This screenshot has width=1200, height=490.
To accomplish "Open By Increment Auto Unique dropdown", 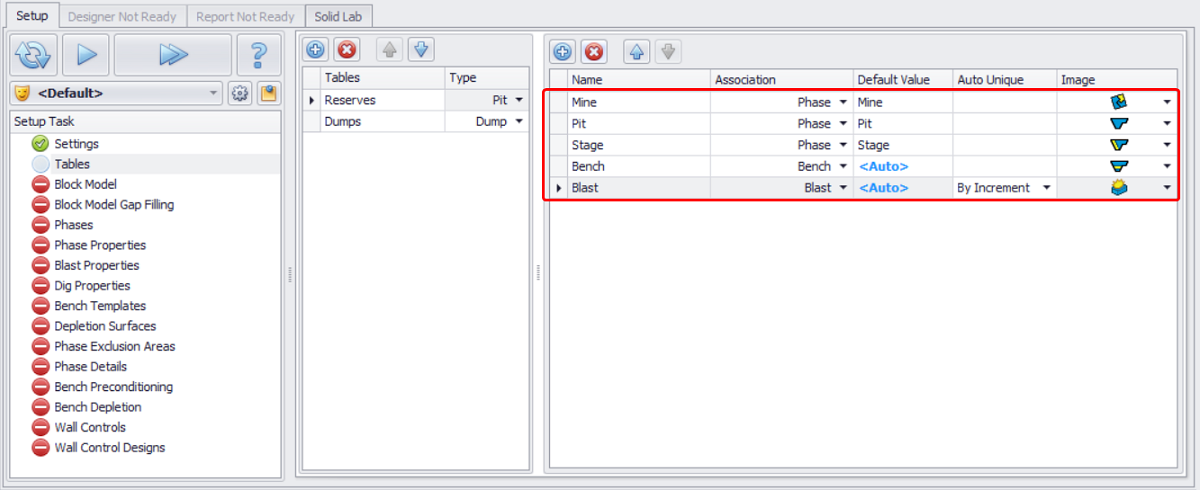I will [x=1047, y=188].
